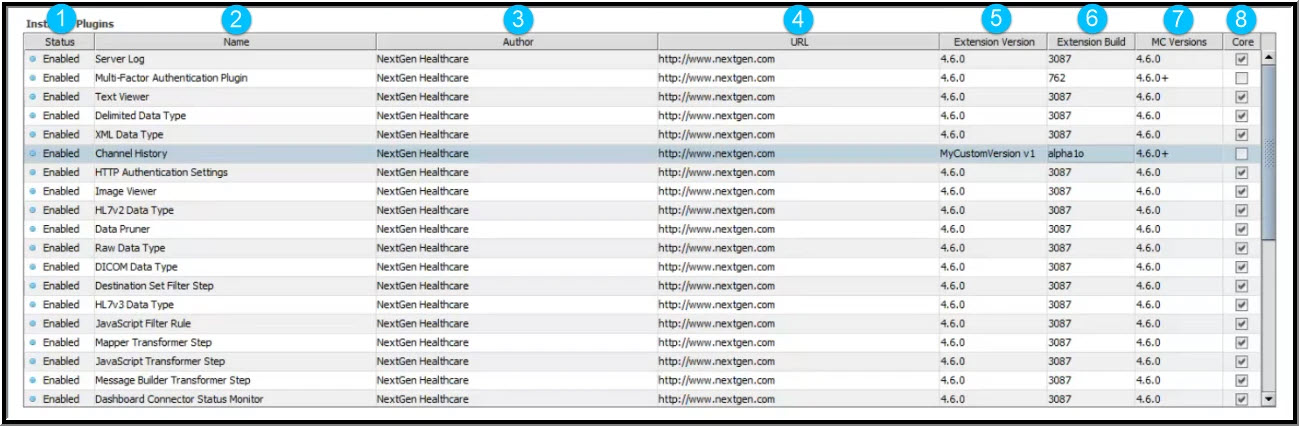
Task: Click the scrollbar up arrow
Action: tap(1269, 58)
